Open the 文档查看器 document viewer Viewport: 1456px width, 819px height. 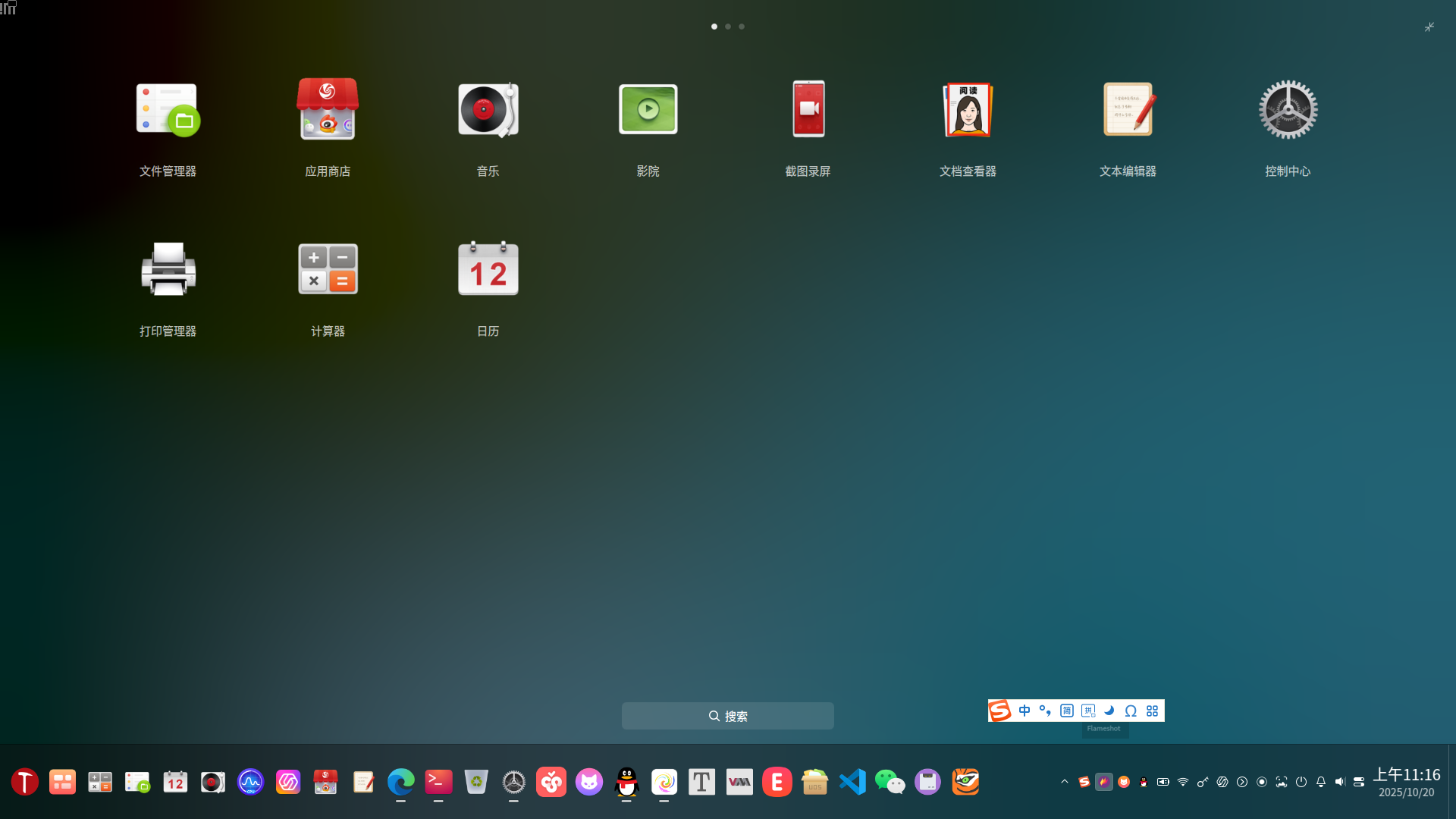(x=968, y=110)
